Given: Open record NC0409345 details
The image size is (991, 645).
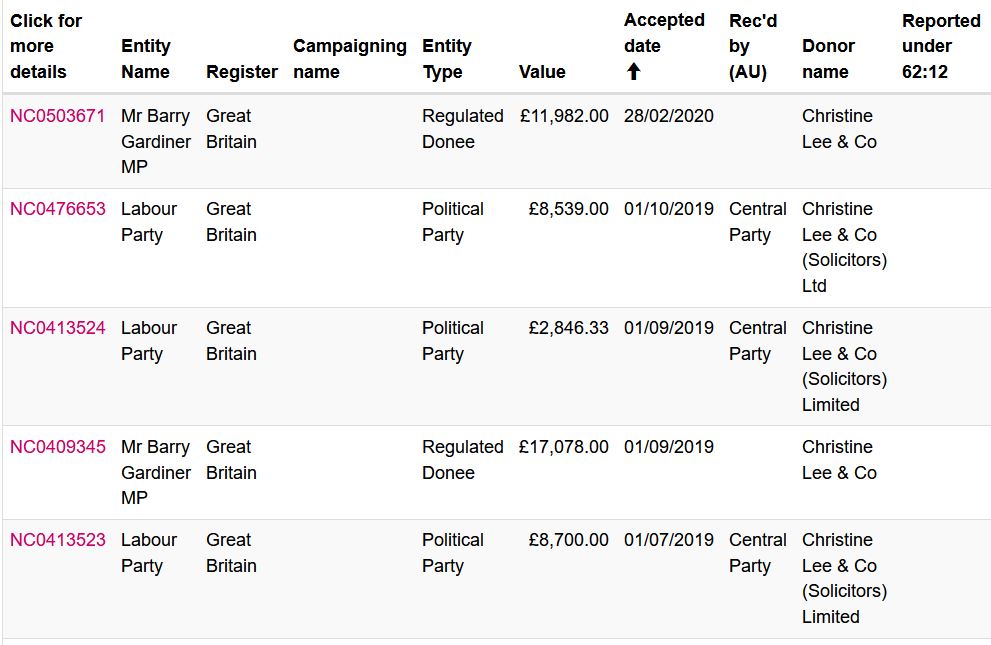Looking at the screenshot, I should [58, 446].
